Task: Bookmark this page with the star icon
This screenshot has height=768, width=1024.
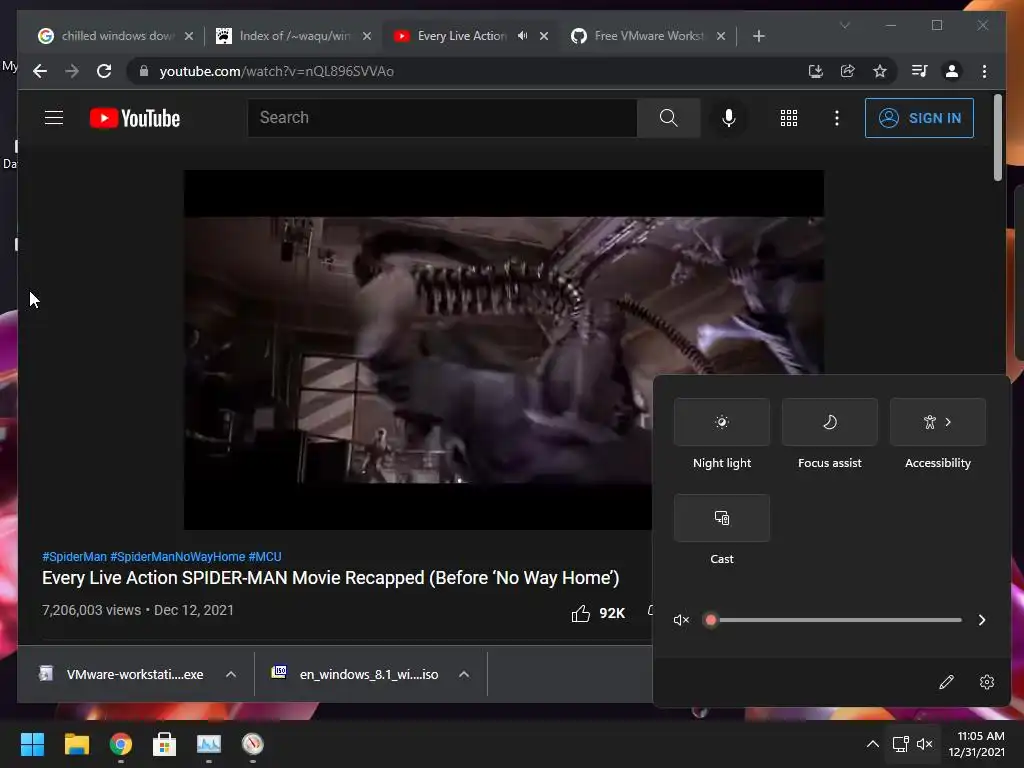Action: 880,71
